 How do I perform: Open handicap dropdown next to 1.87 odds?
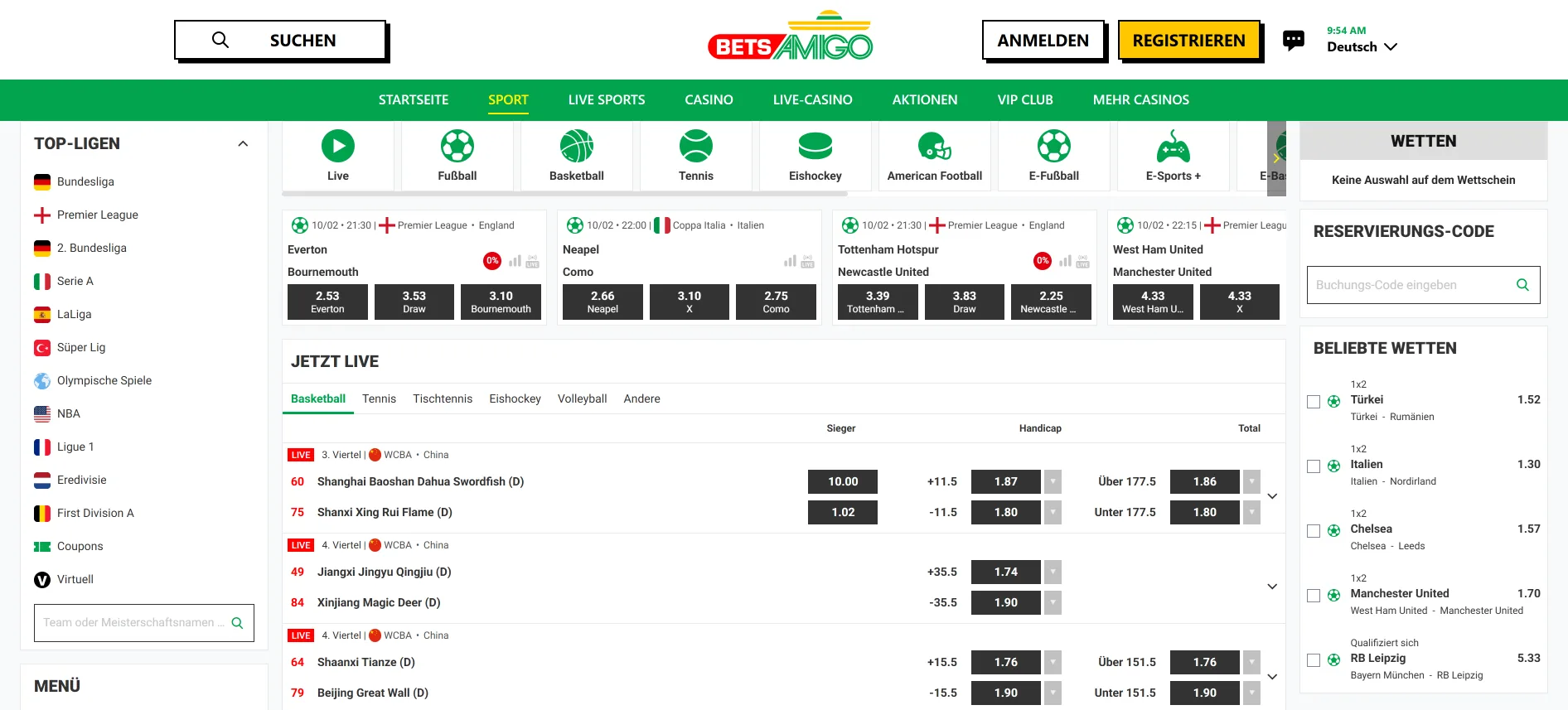click(x=1053, y=481)
